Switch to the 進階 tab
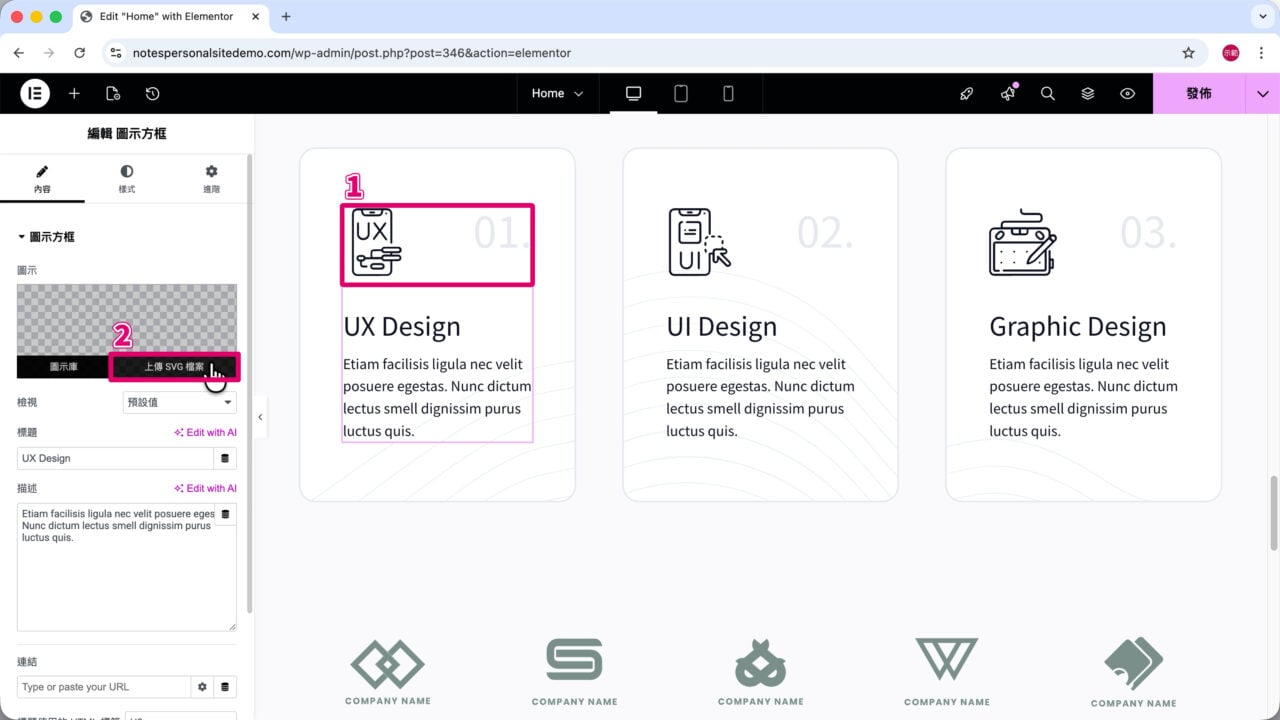The height and width of the screenshot is (720, 1280). tap(211, 179)
